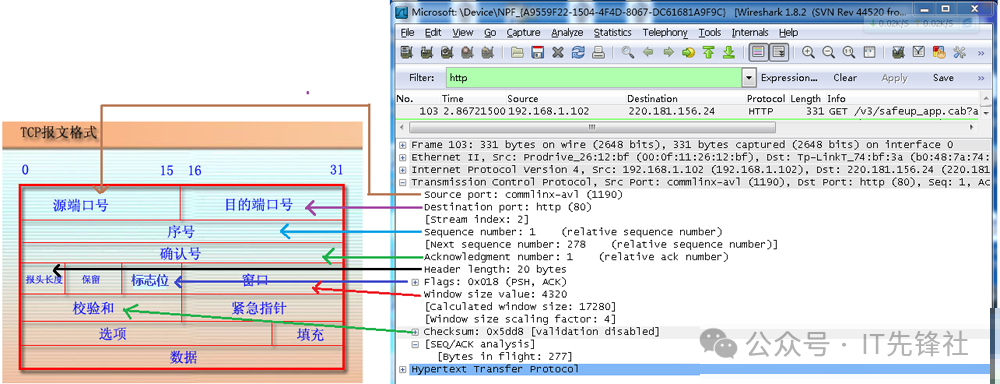1000x384 pixels.
Task: Open preferences wrench-and-screwdriver icon
Action: pyautogui.click(x=959, y=53)
